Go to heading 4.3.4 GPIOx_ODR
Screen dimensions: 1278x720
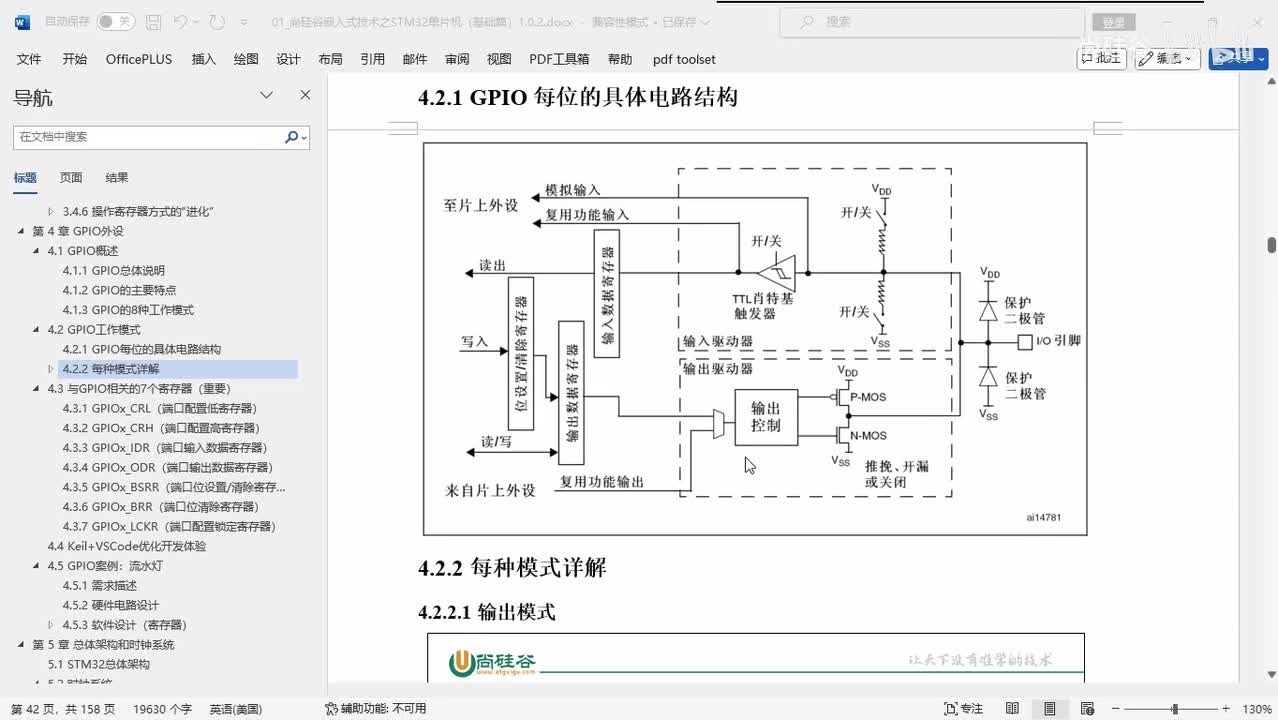pyautogui.click(x=167, y=467)
